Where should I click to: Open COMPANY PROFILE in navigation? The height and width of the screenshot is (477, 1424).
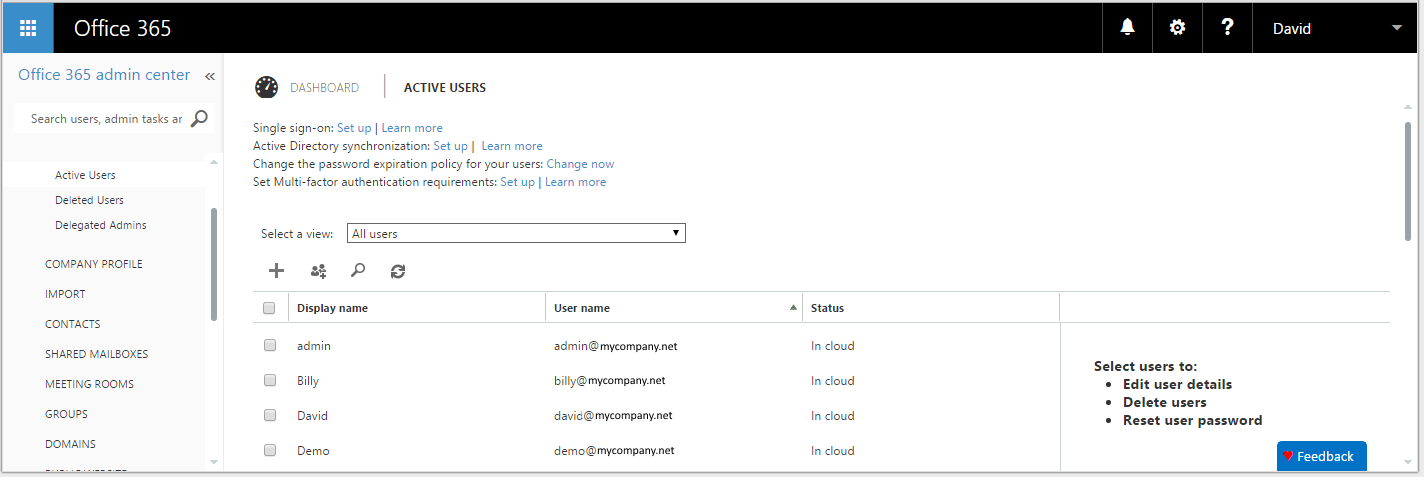click(94, 264)
